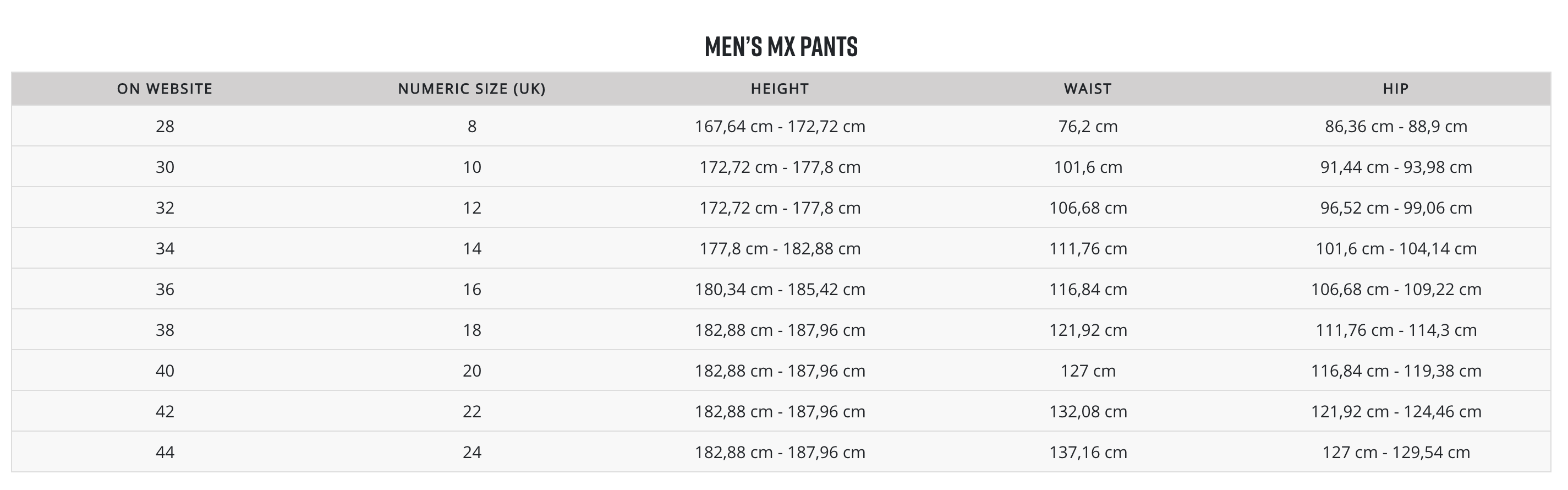Viewport: 1568px width, 490px height.
Task: Click waist value 127 cm
Action: coord(1088,371)
